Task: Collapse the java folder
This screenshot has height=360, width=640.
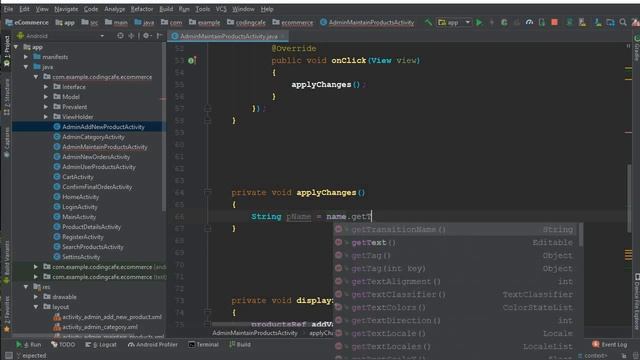Action: [26, 67]
